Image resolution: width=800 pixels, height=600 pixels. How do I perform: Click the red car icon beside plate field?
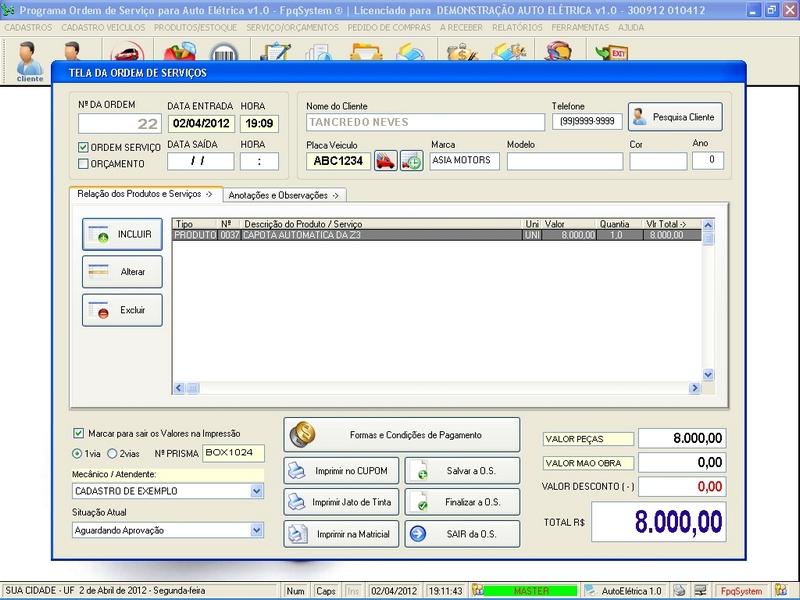point(385,161)
